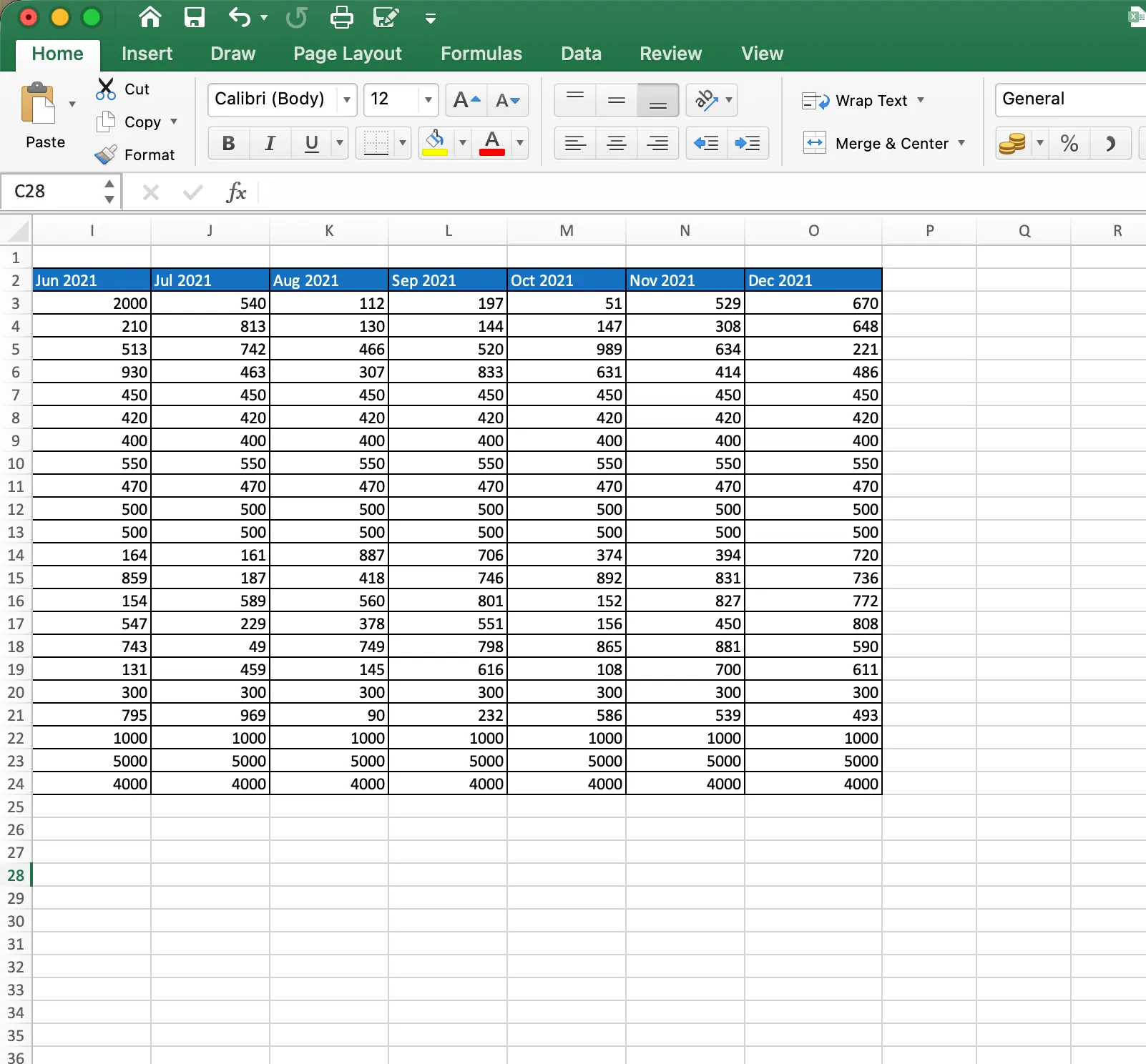Click the text orientation icon
Image resolution: width=1146 pixels, height=1064 pixels.
pyautogui.click(x=706, y=100)
